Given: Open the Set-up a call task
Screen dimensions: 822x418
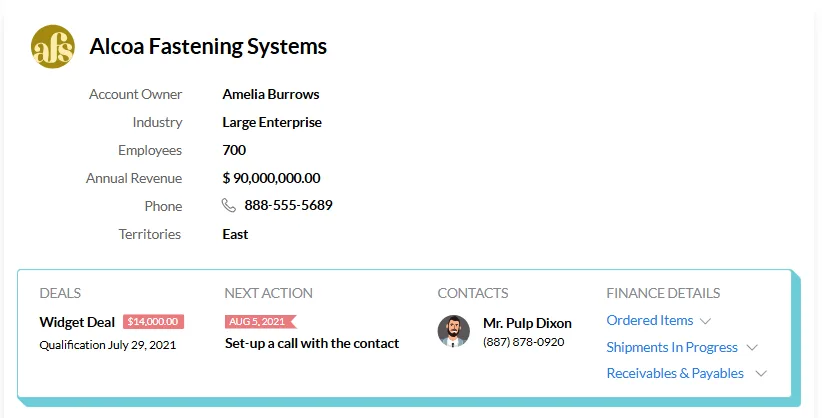Looking at the screenshot, I should 311,344.
